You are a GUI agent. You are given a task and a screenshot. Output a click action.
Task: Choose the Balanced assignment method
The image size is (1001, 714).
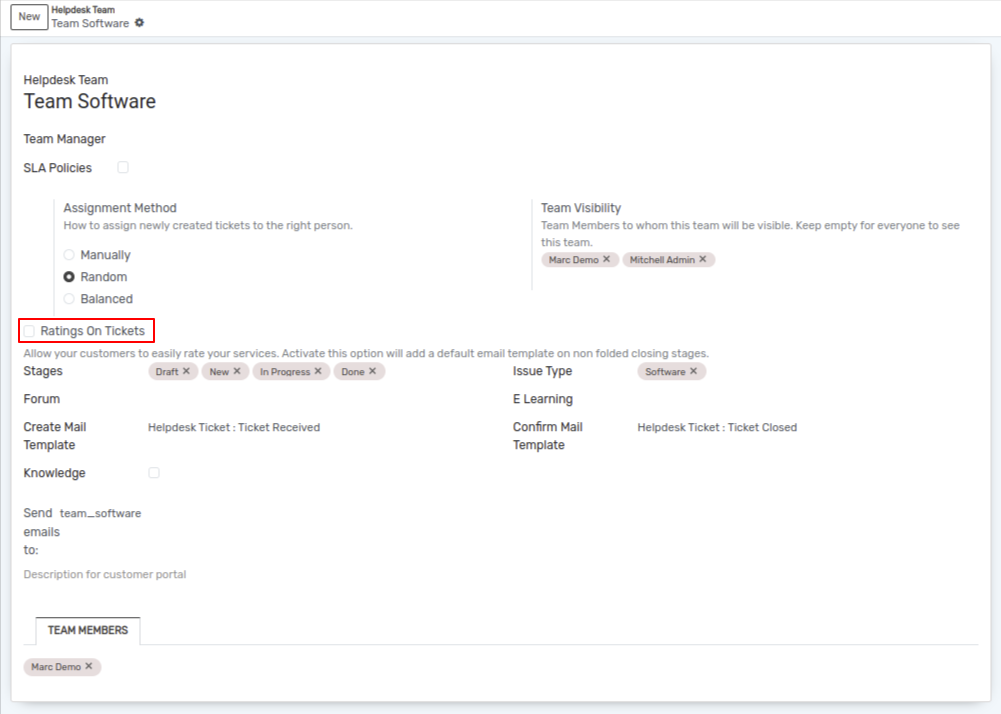(x=69, y=299)
